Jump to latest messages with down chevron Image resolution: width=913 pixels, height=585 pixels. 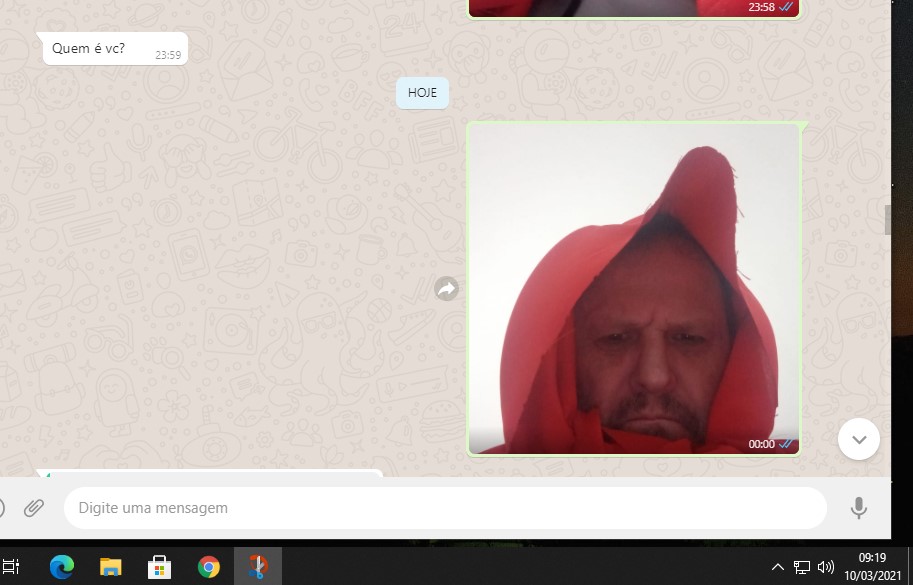pyautogui.click(x=859, y=439)
